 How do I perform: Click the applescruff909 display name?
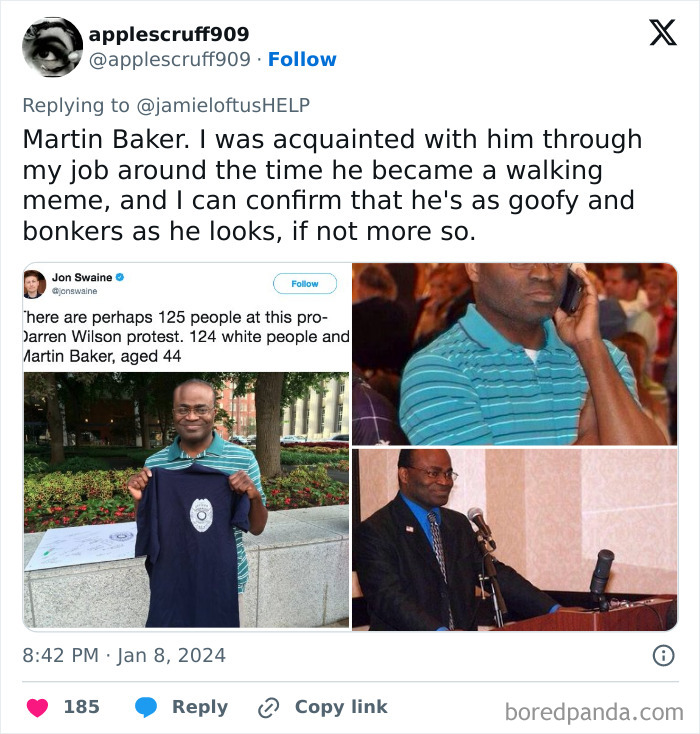(x=169, y=34)
